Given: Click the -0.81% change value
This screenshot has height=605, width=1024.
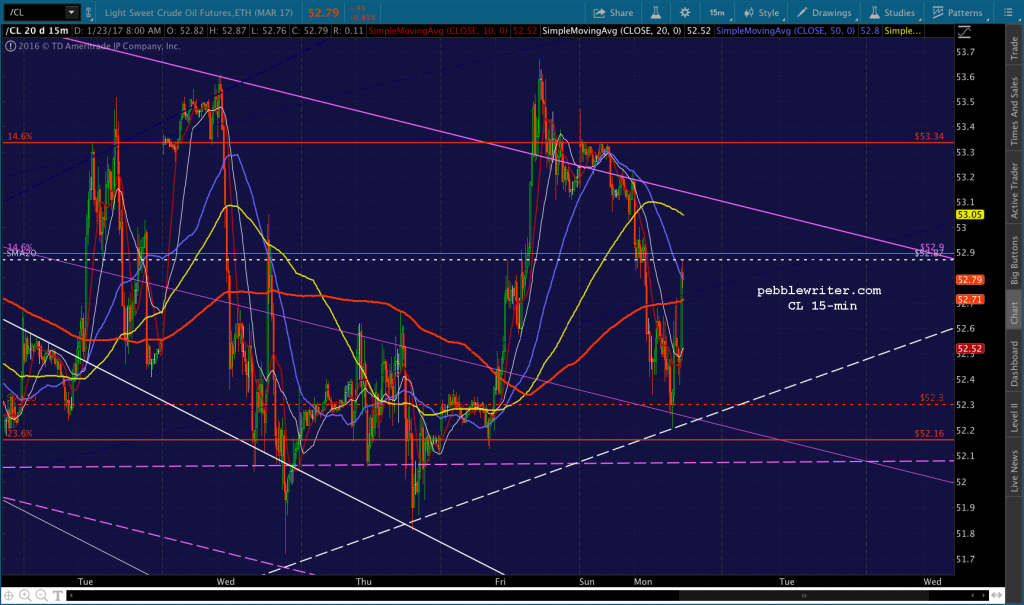Looking at the screenshot, I should [362, 18].
